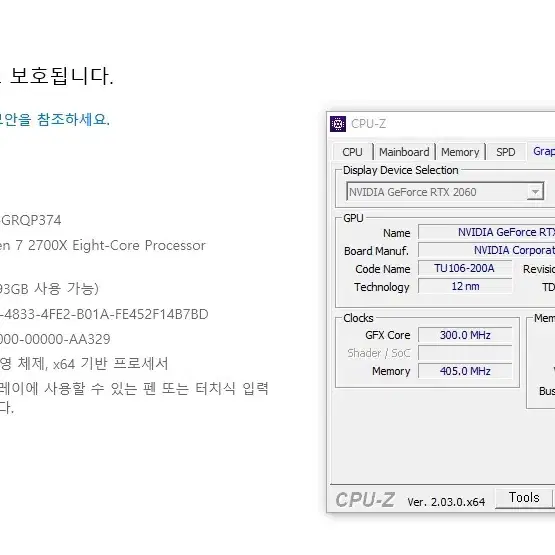Screen dimensions: 555x555
Task: Click the CPU-Z logo at the bottom
Action: coord(365,500)
